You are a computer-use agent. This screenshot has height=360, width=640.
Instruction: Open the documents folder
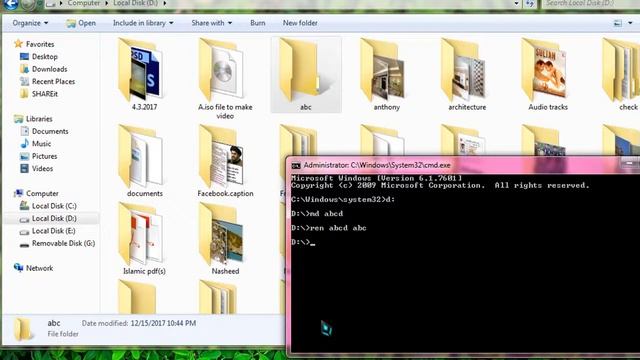click(144, 161)
